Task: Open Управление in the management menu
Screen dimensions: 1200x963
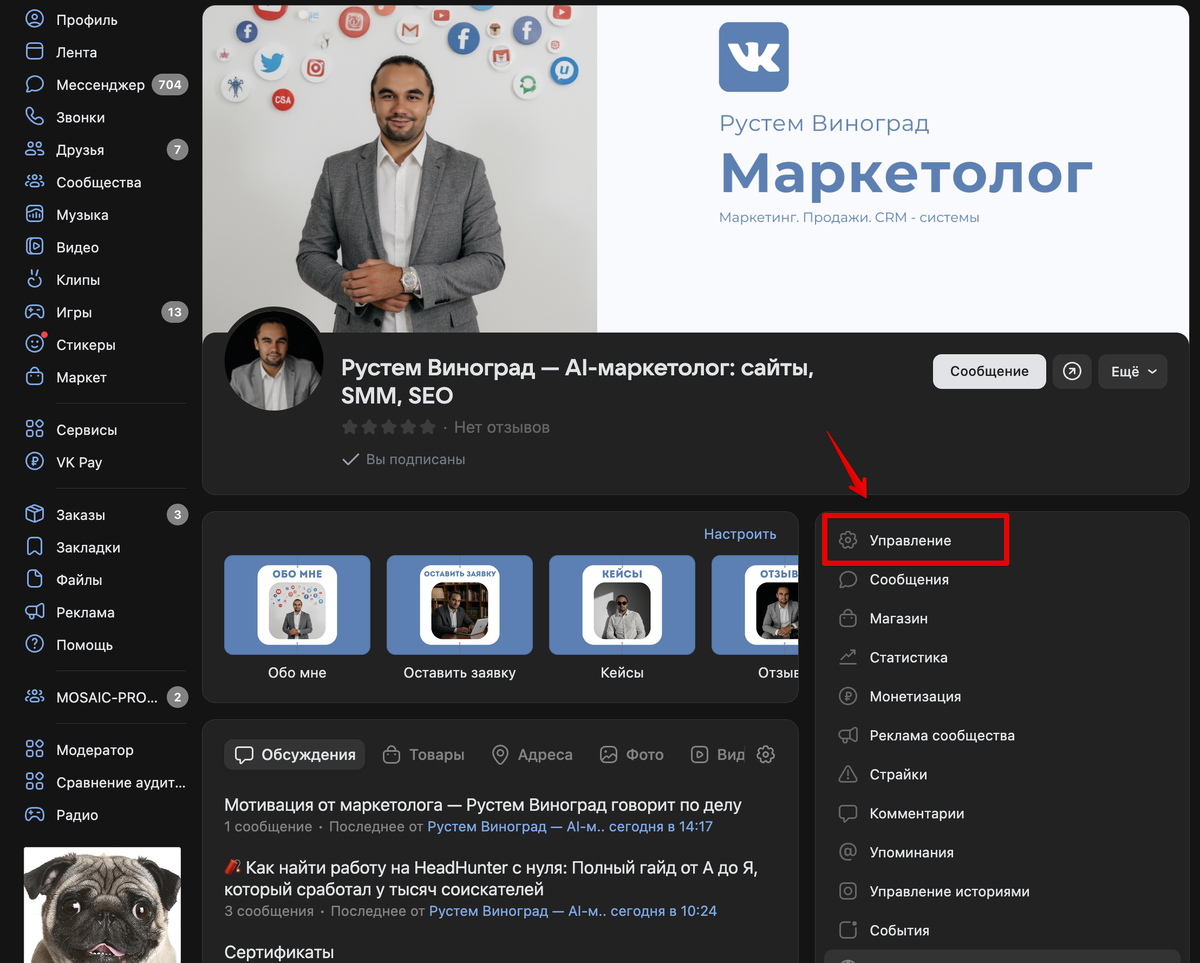Action: [913, 539]
